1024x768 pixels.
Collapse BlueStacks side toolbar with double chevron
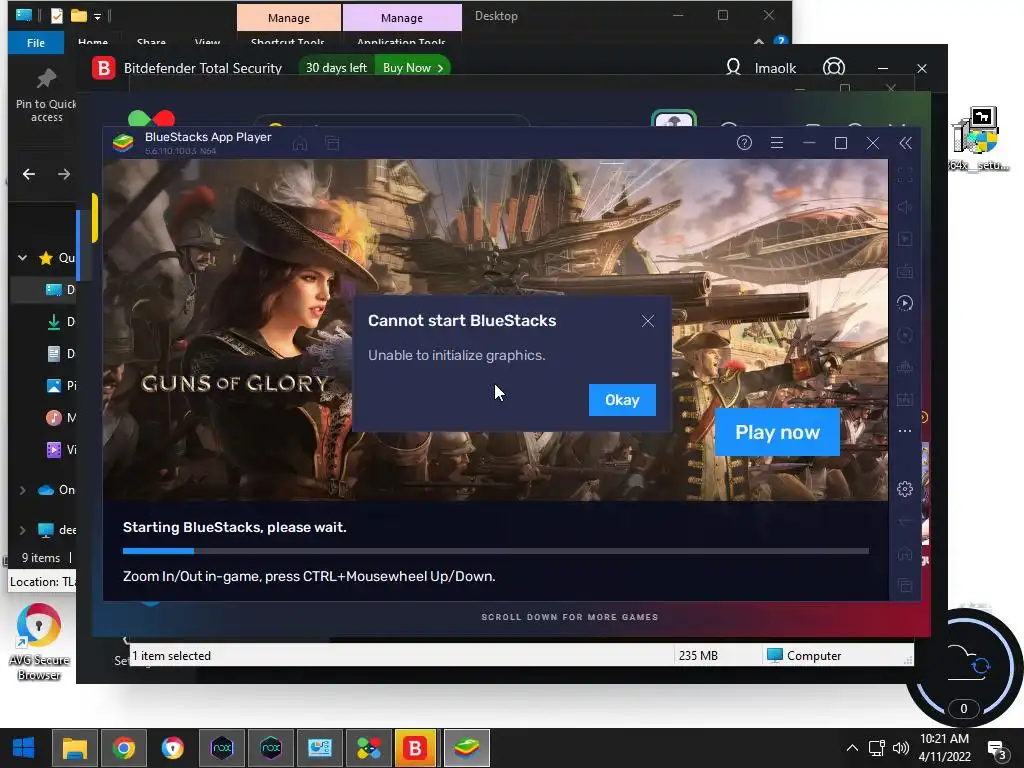(x=905, y=143)
